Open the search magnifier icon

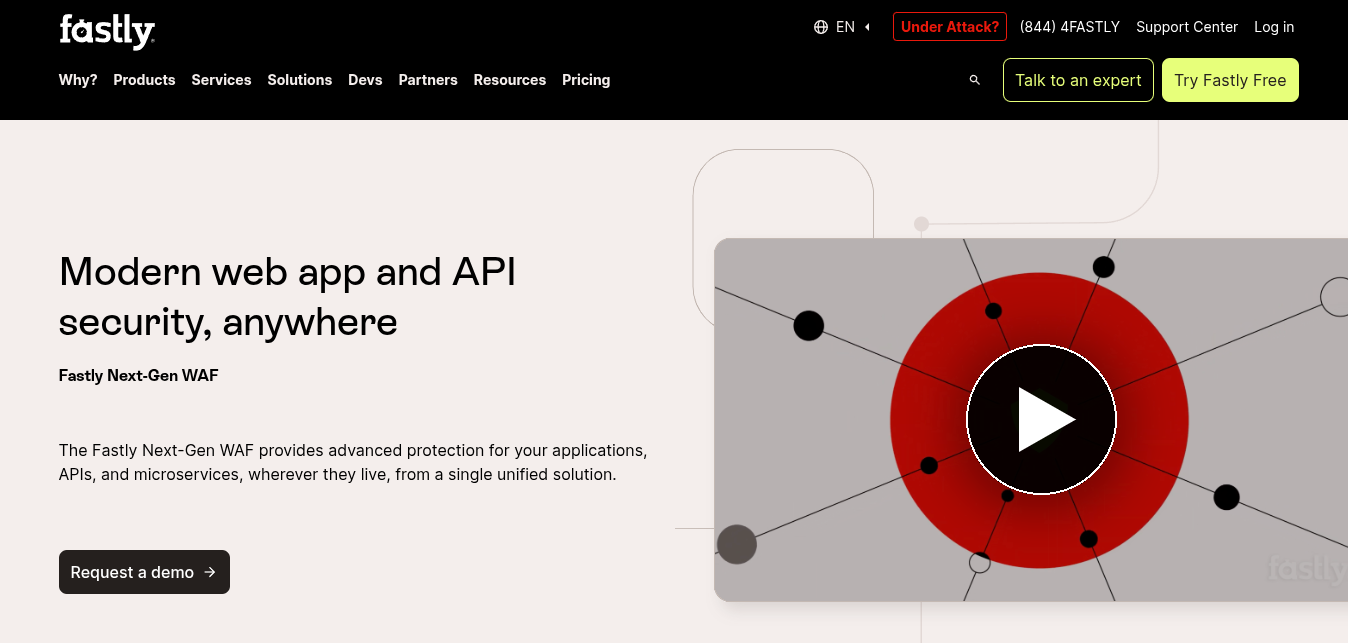pyautogui.click(x=975, y=80)
